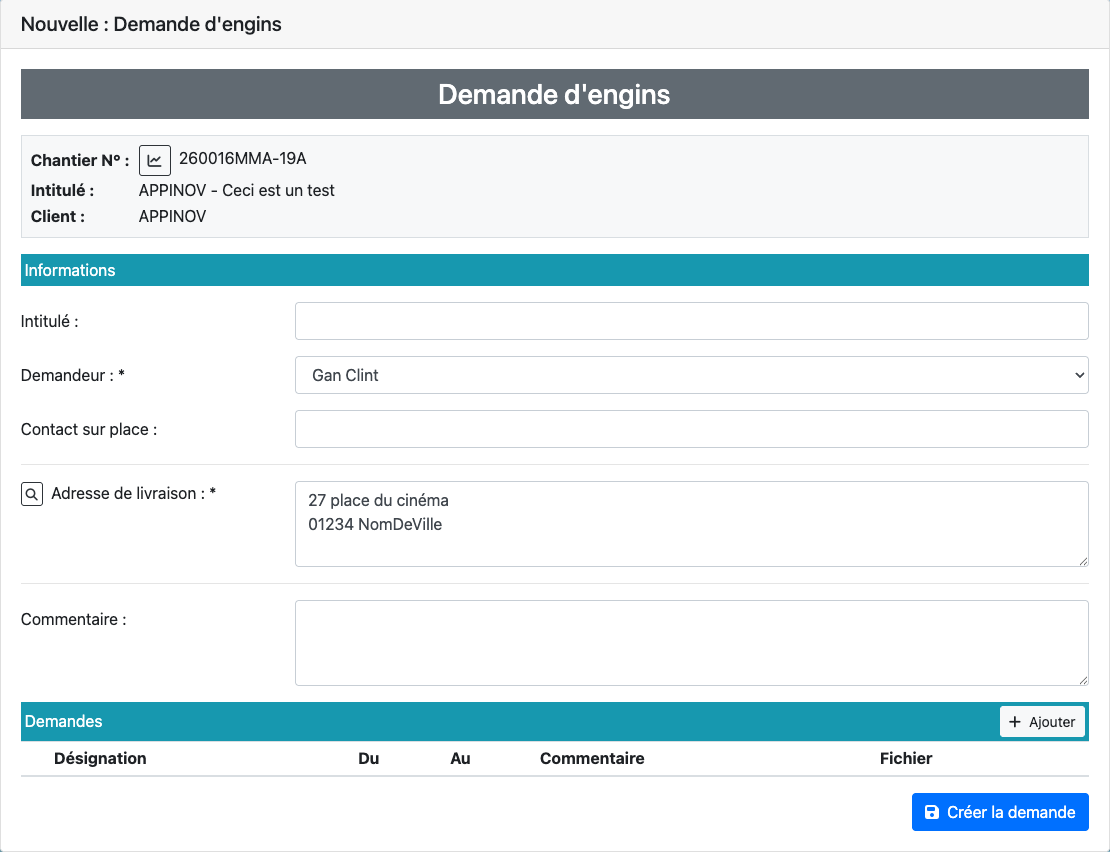1110x852 pixels.
Task: Click the delivery address text area
Action: 691,523
